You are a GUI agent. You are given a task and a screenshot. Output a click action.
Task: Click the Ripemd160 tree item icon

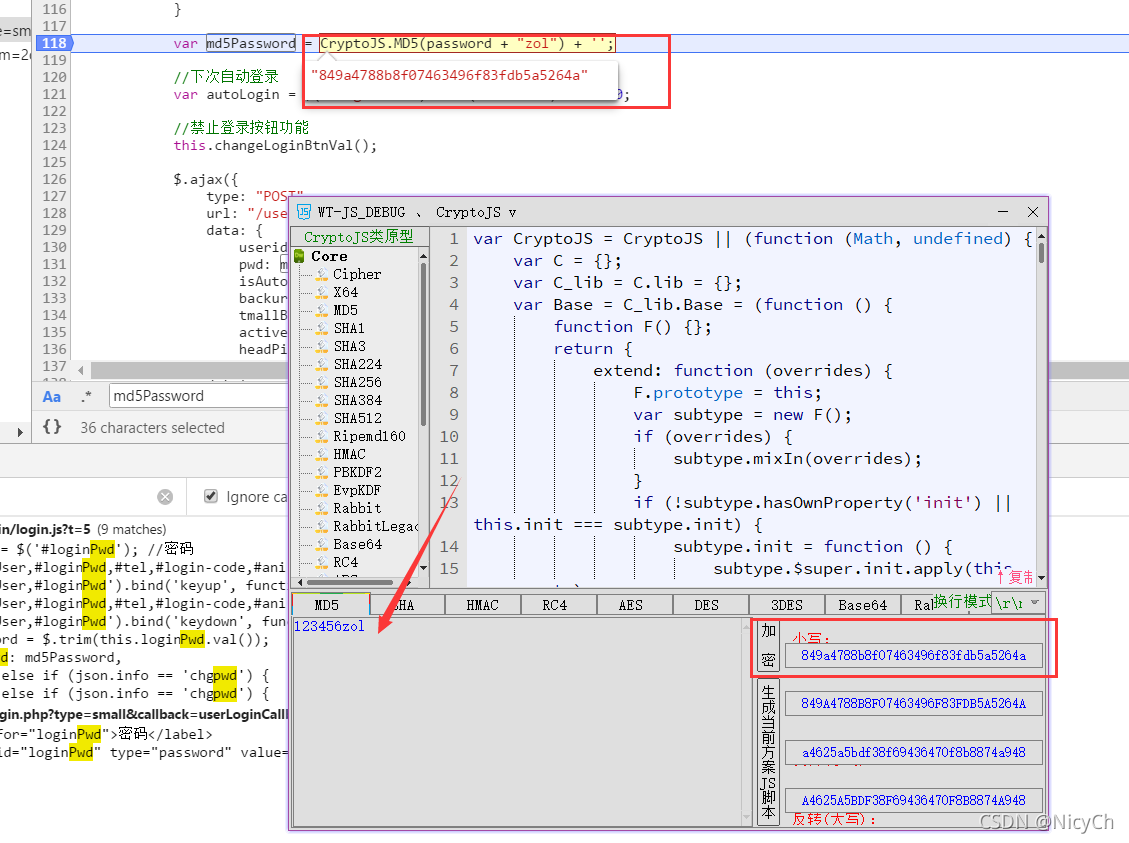(x=323, y=436)
